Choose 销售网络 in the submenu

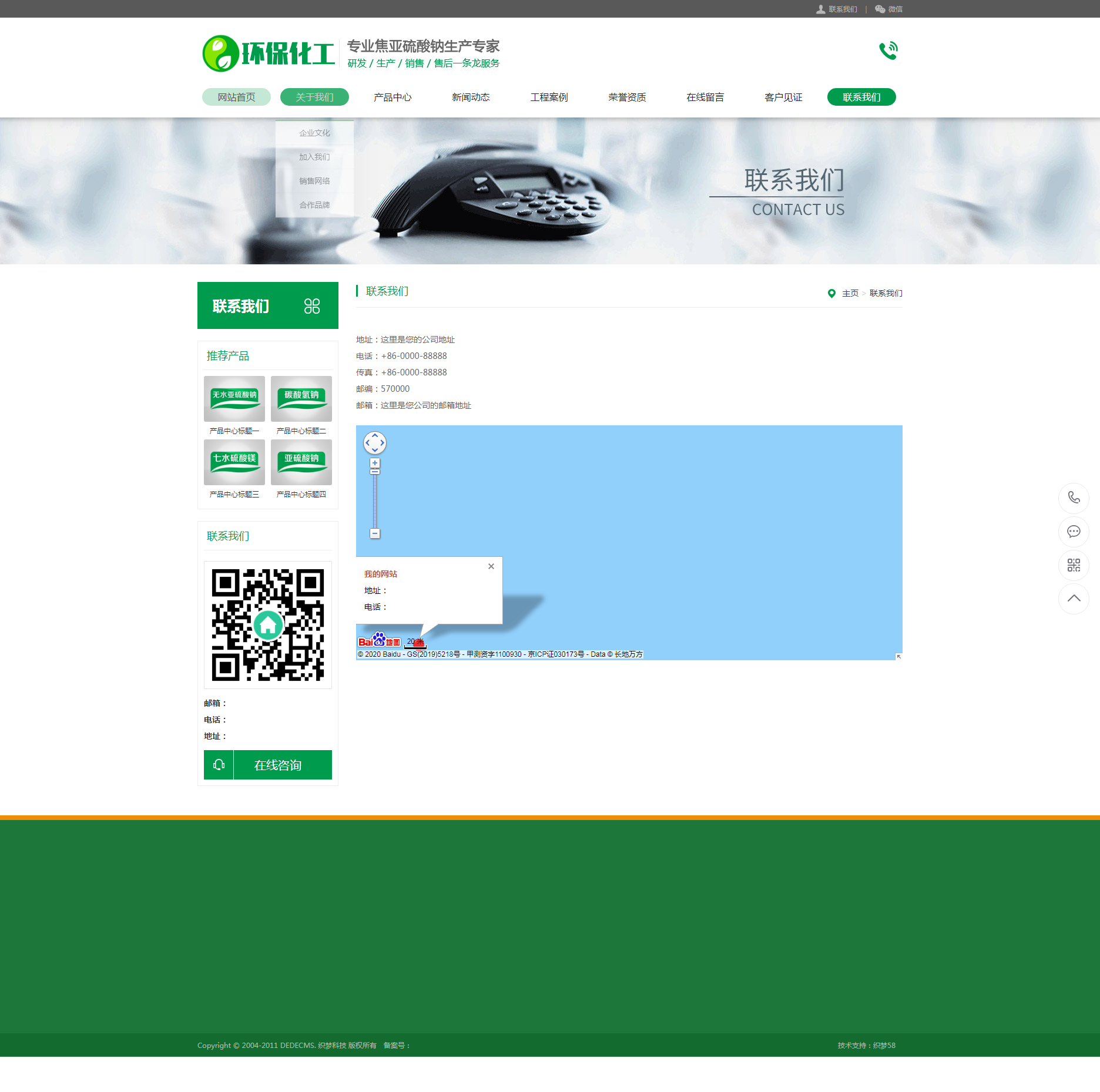coord(314,181)
